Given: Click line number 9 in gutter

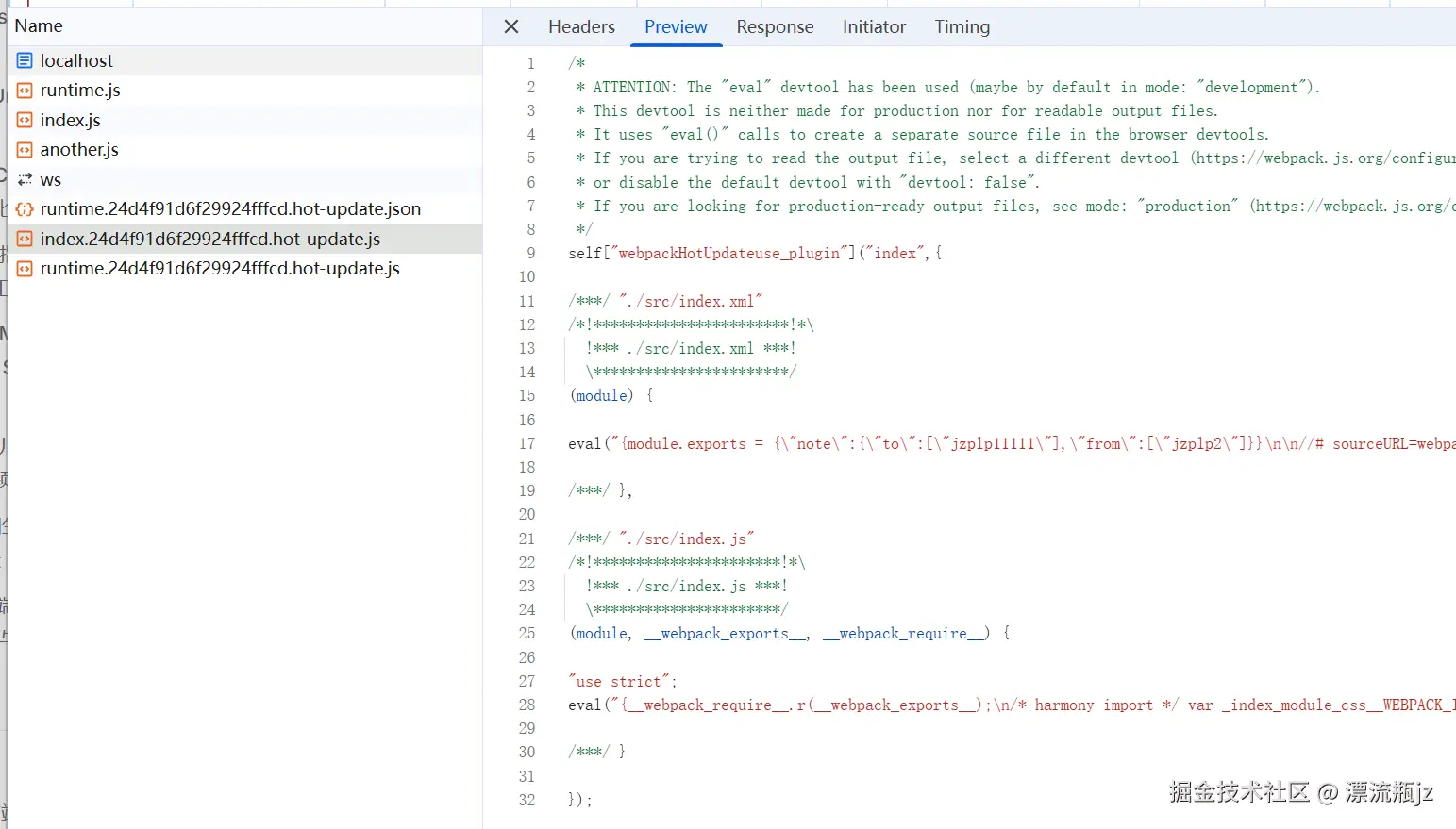Looking at the screenshot, I should (x=531, y=253).
